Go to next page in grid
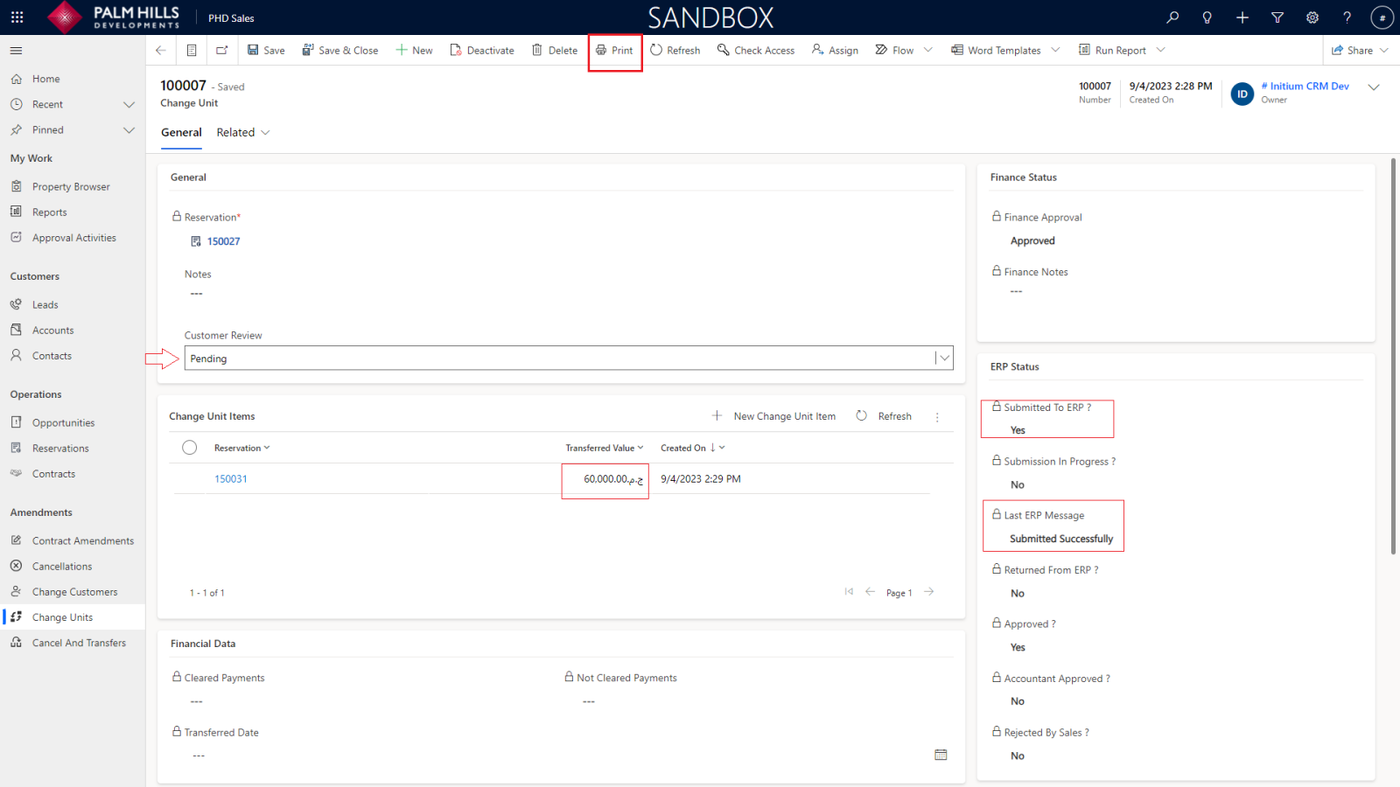 pyautogui.click(x=929, y=592)
